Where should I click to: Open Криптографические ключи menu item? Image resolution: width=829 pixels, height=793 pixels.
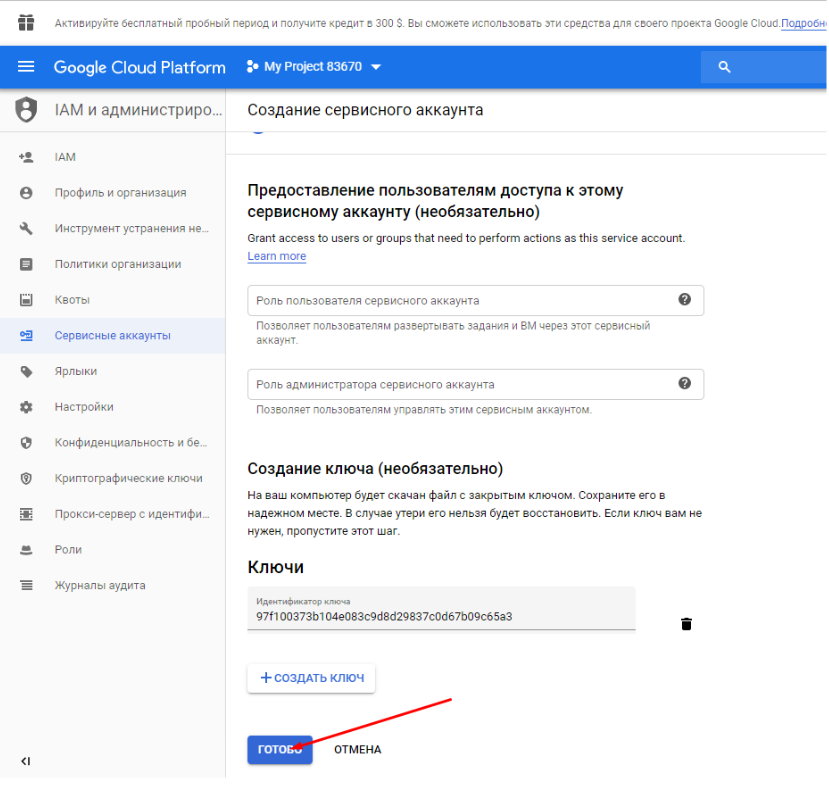coord(128,478)
